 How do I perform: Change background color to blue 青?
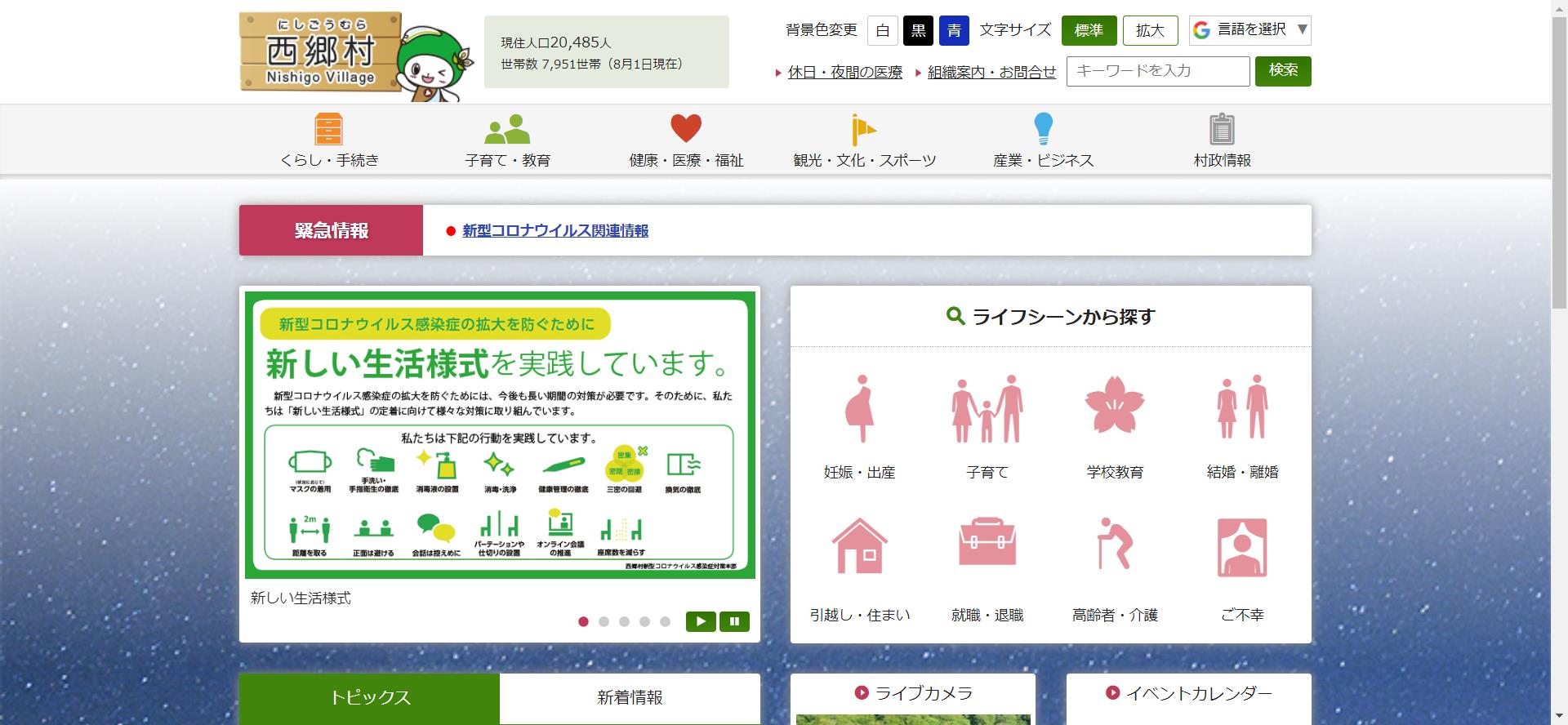[x=954, y=31]
